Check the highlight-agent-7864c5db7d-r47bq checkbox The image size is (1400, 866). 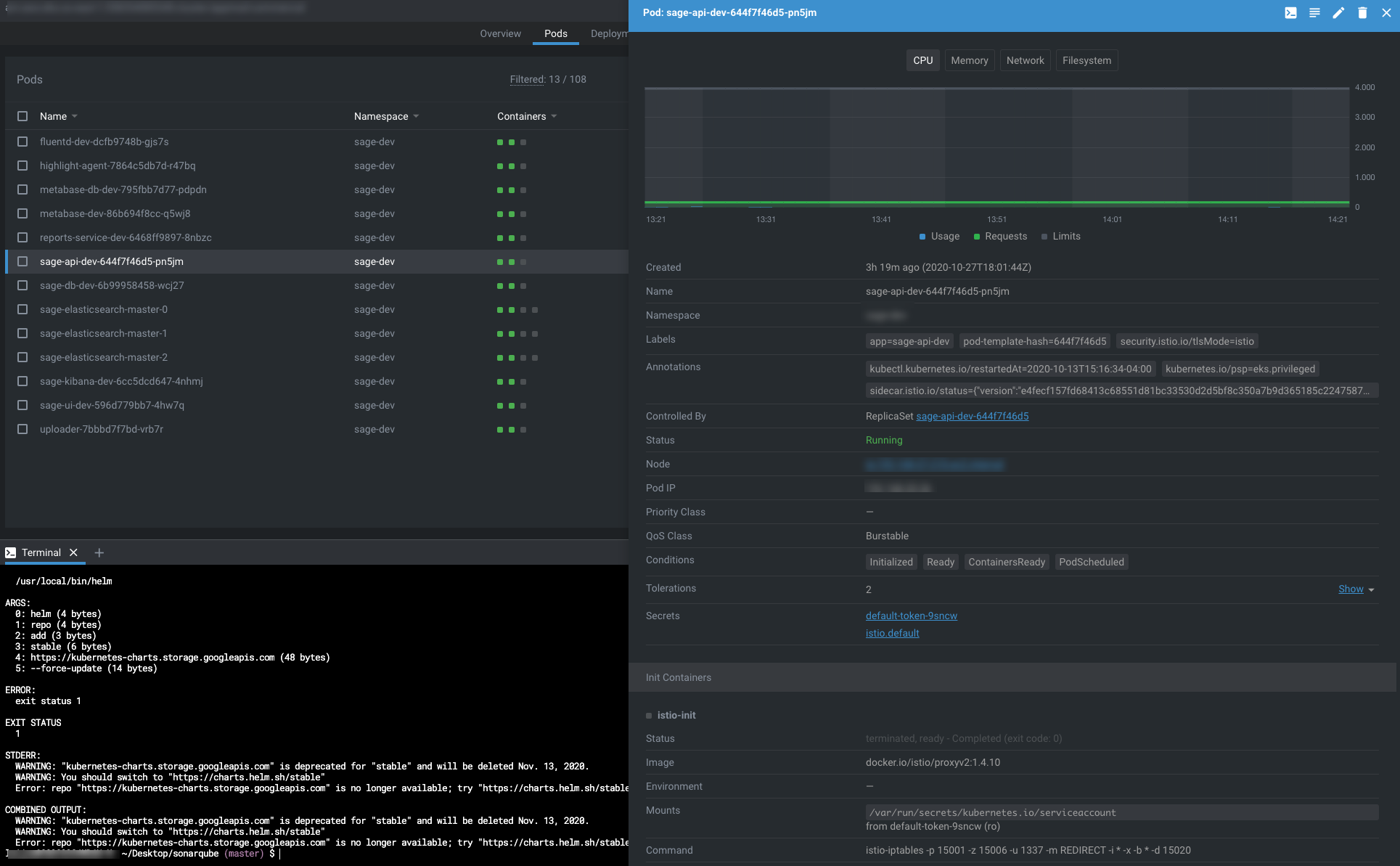pos(22,166)
